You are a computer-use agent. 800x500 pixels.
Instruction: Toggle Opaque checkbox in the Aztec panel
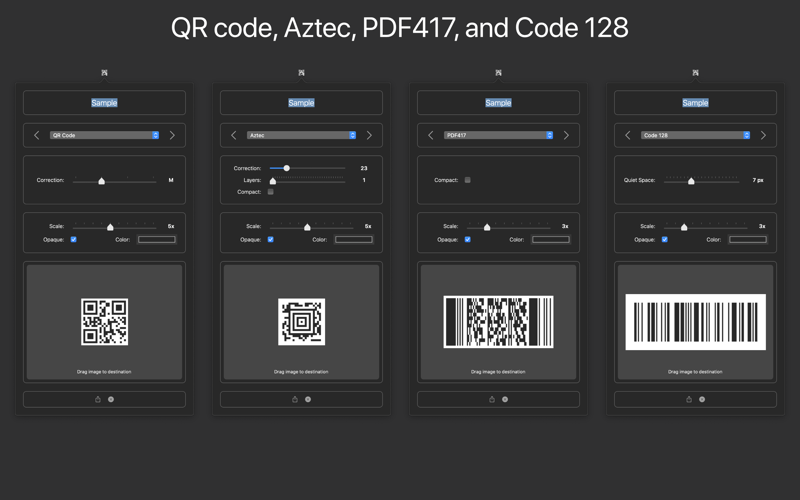tap(270, 239)
